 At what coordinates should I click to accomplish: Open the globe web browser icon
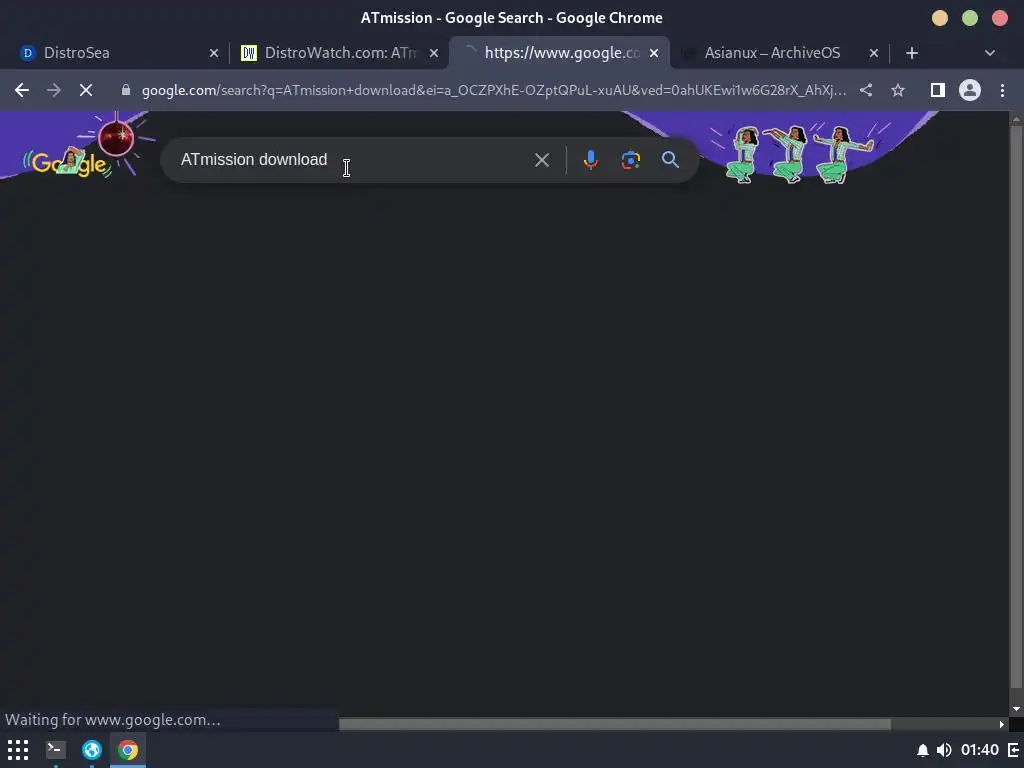(91, 750)
